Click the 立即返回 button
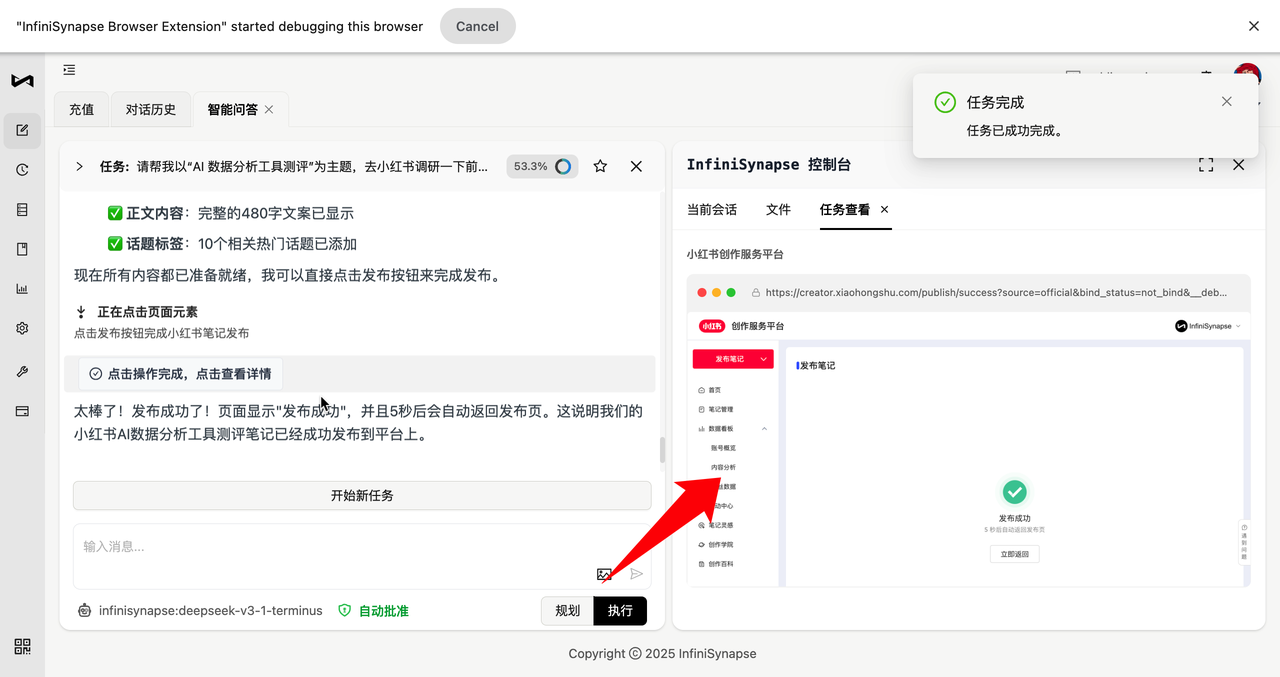This screenshot has height=677, width=1280. coord(1014,554)
